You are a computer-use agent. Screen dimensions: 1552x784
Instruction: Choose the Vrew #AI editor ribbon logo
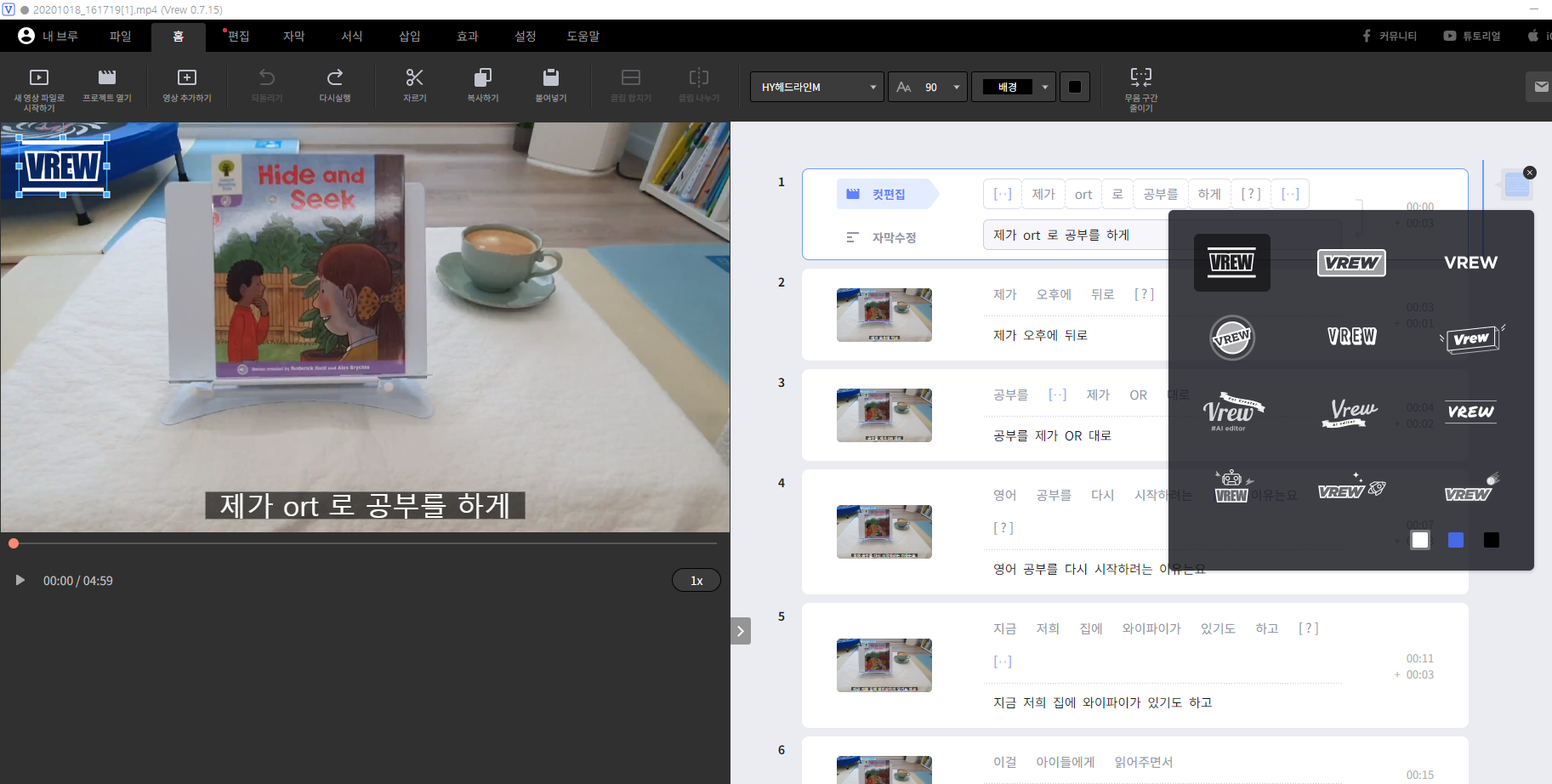[x=1232, y=412]
